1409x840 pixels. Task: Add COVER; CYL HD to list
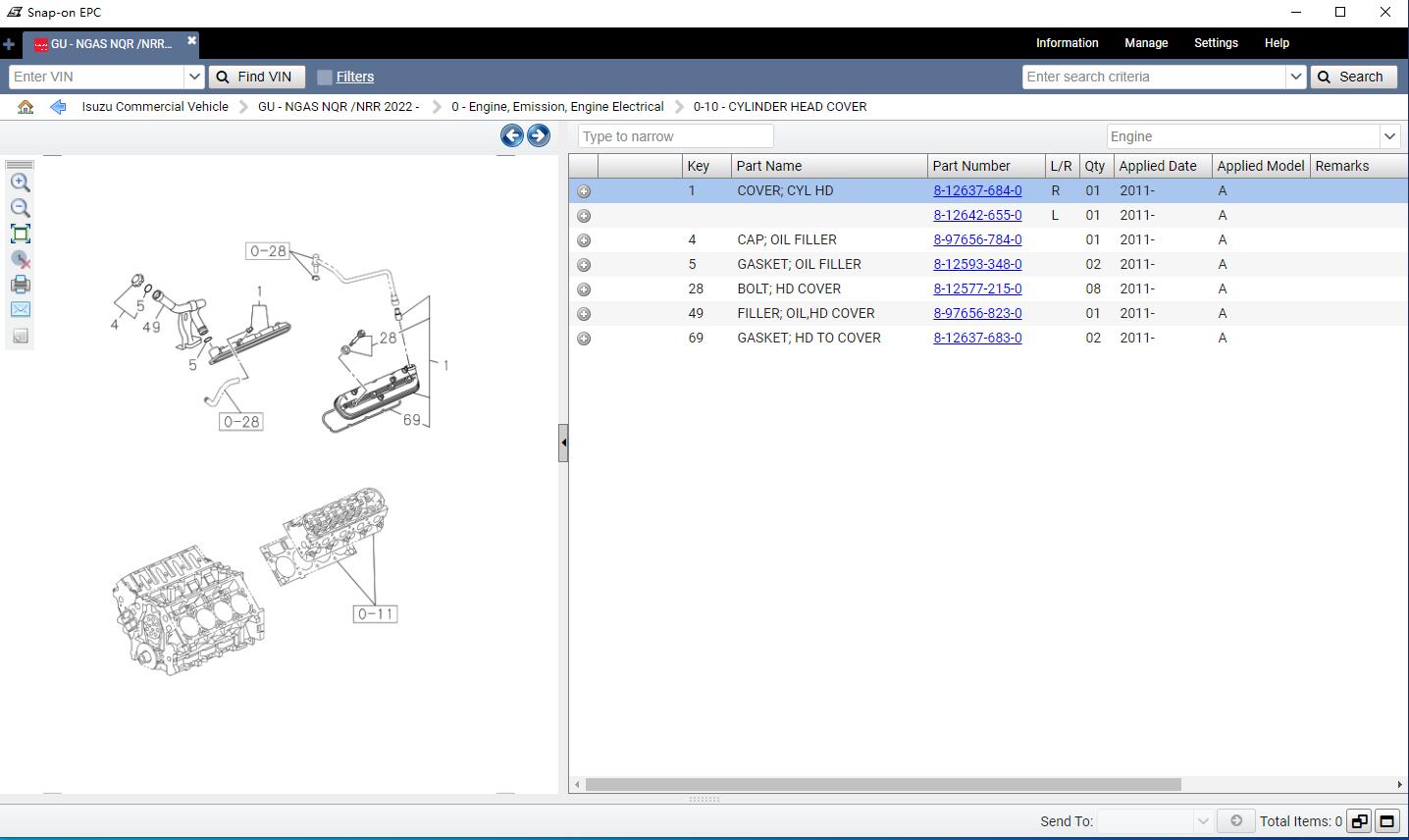pyautogui.click(x=584, y=191)
